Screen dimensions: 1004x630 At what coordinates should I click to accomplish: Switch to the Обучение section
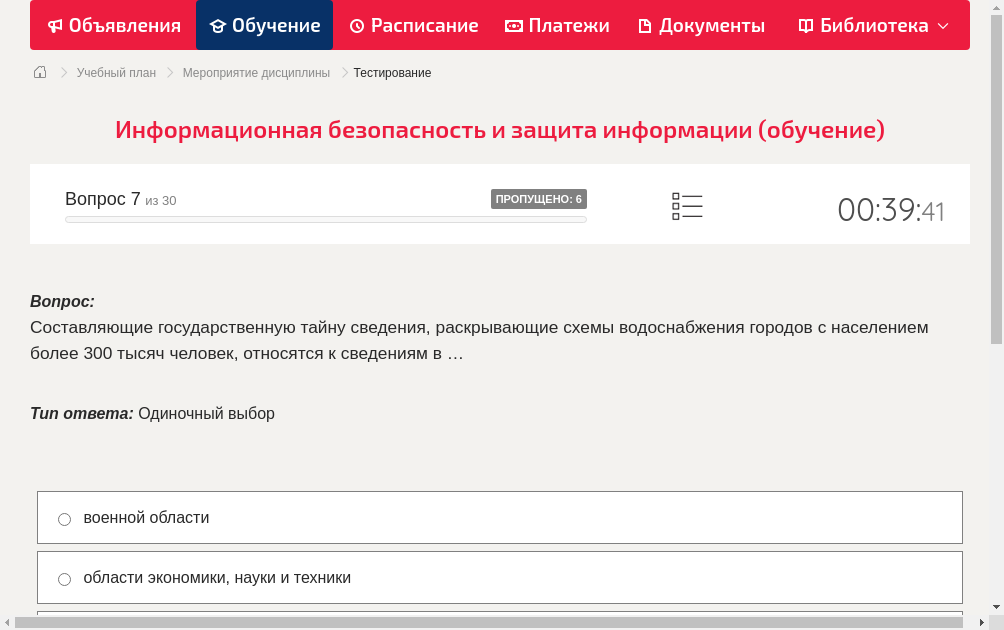point(264,25)
